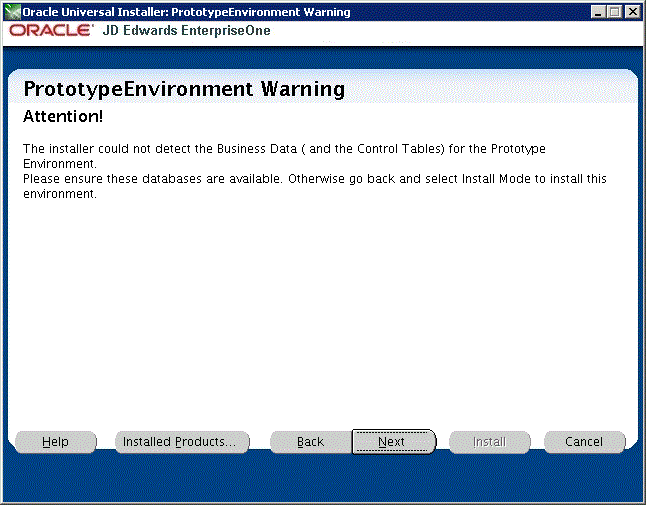Click the greyed-out Install button
646x505 pixels.
pos(489,442)
